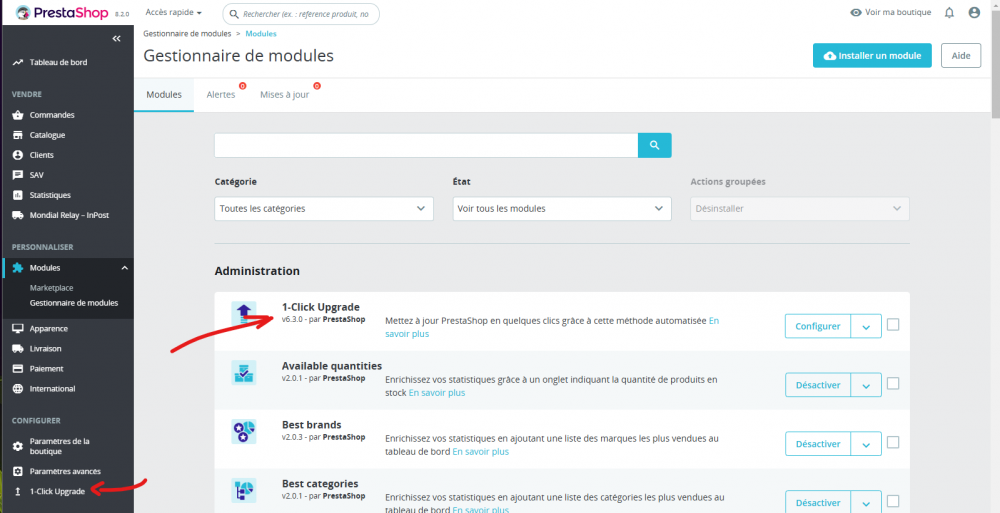Click Installer un module button
This screenshot has width=1000, height=513.
tap(872, 56)
